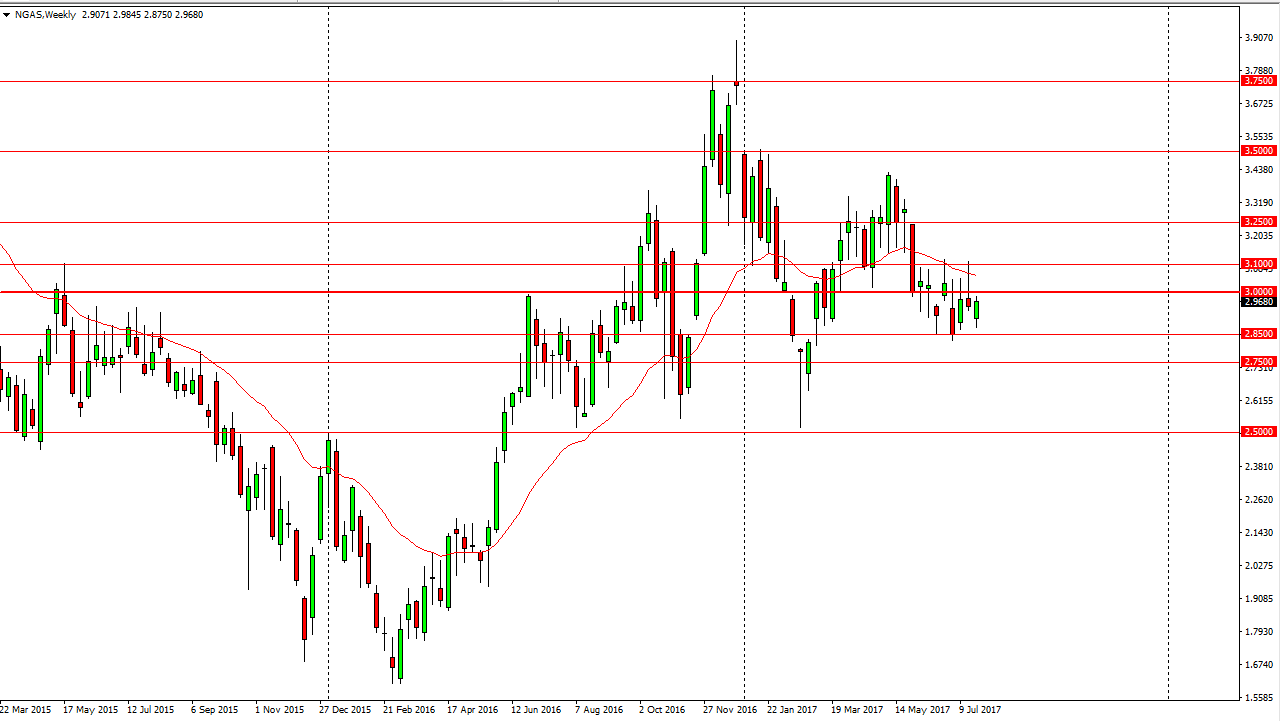Select the 3.5000 red price label

(x=1257, y=151)
